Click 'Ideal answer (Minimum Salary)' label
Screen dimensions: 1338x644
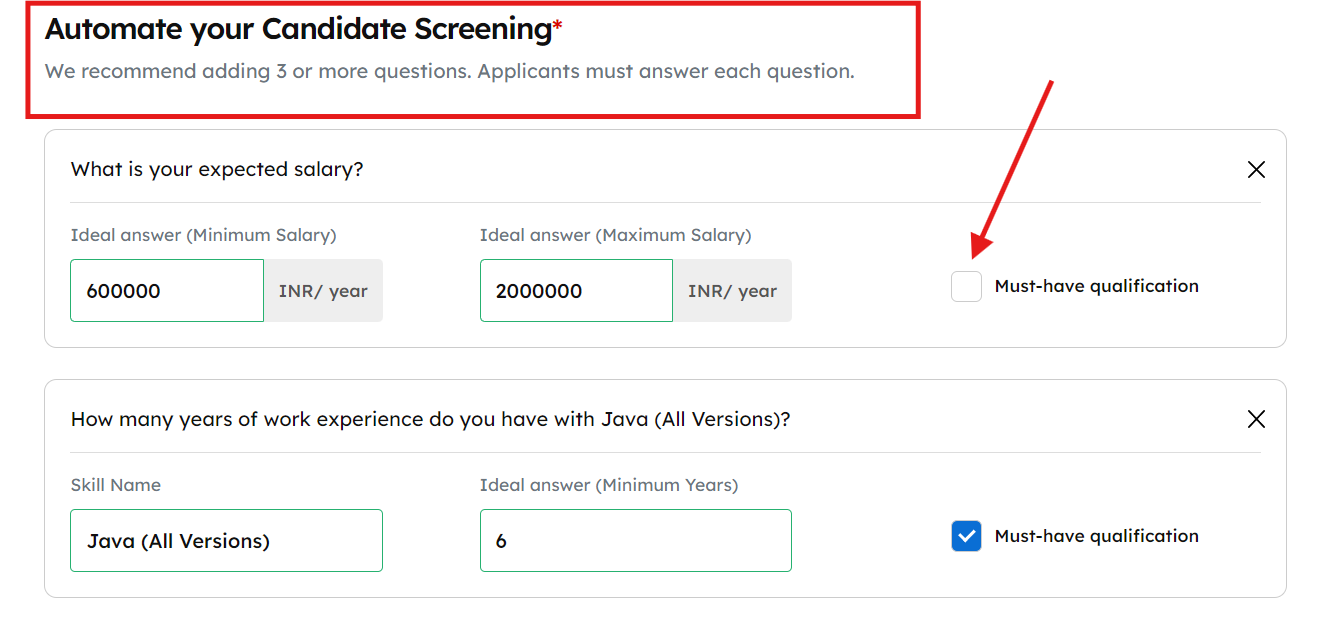tap(203, 236)
